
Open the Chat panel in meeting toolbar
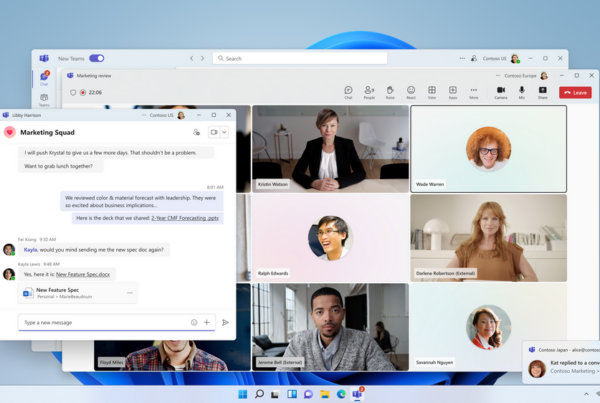pos(348,92)
